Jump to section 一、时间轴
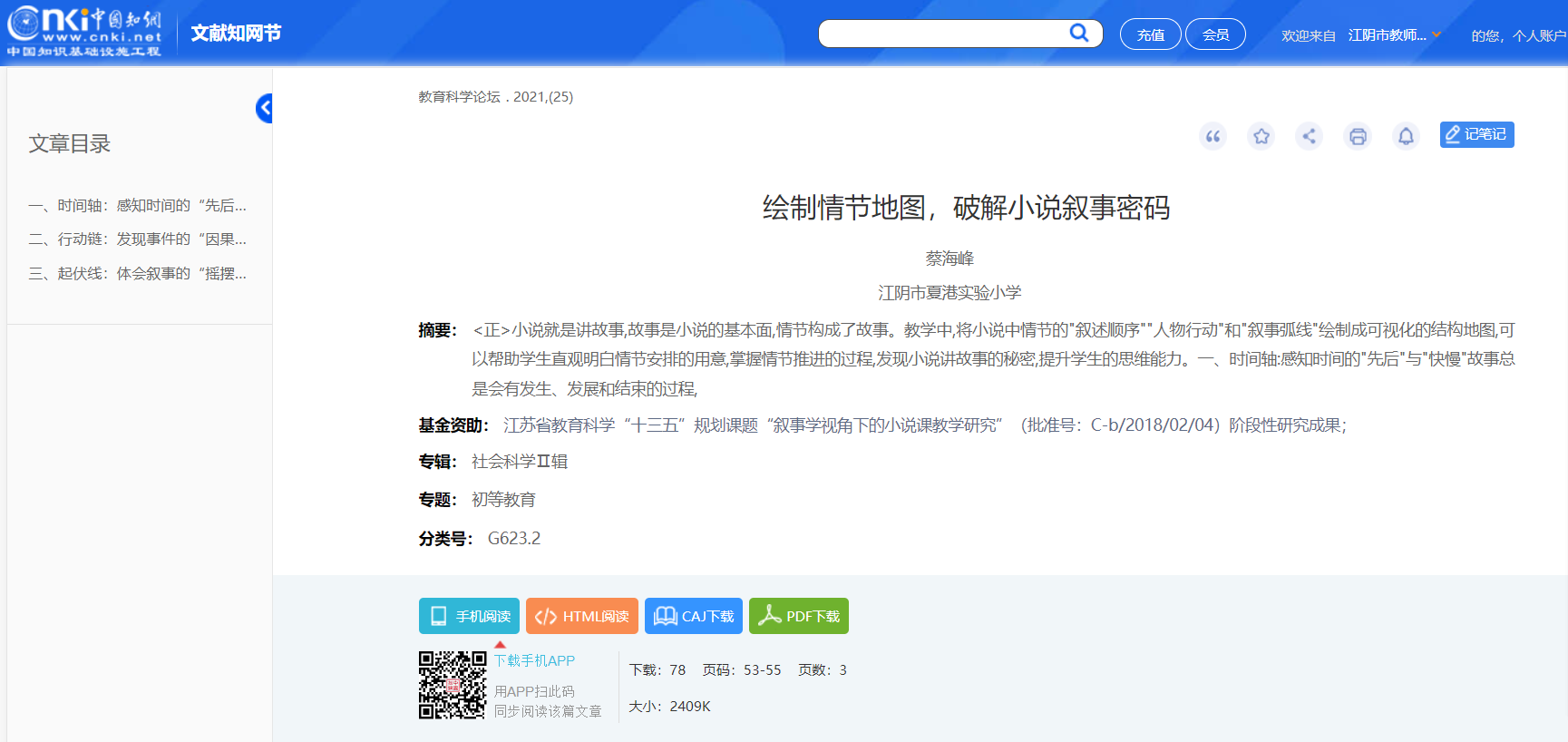Viewport: 1568px width, 742px height. click(138, 206)
